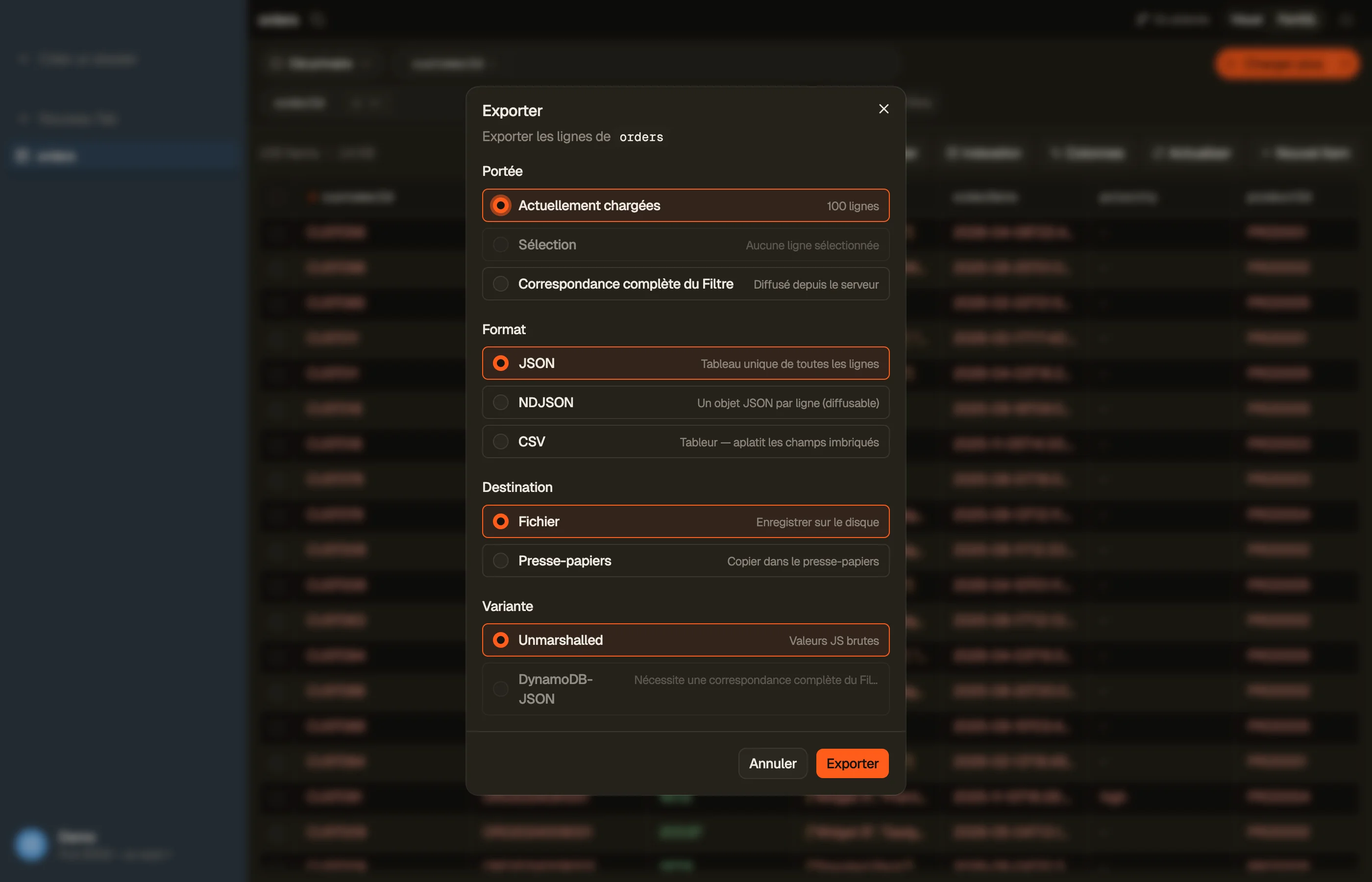This screenshot has width=1372, height=882.
Task: Select Correspondance complète du Filtre scope
Action: [x=686, y=284]
